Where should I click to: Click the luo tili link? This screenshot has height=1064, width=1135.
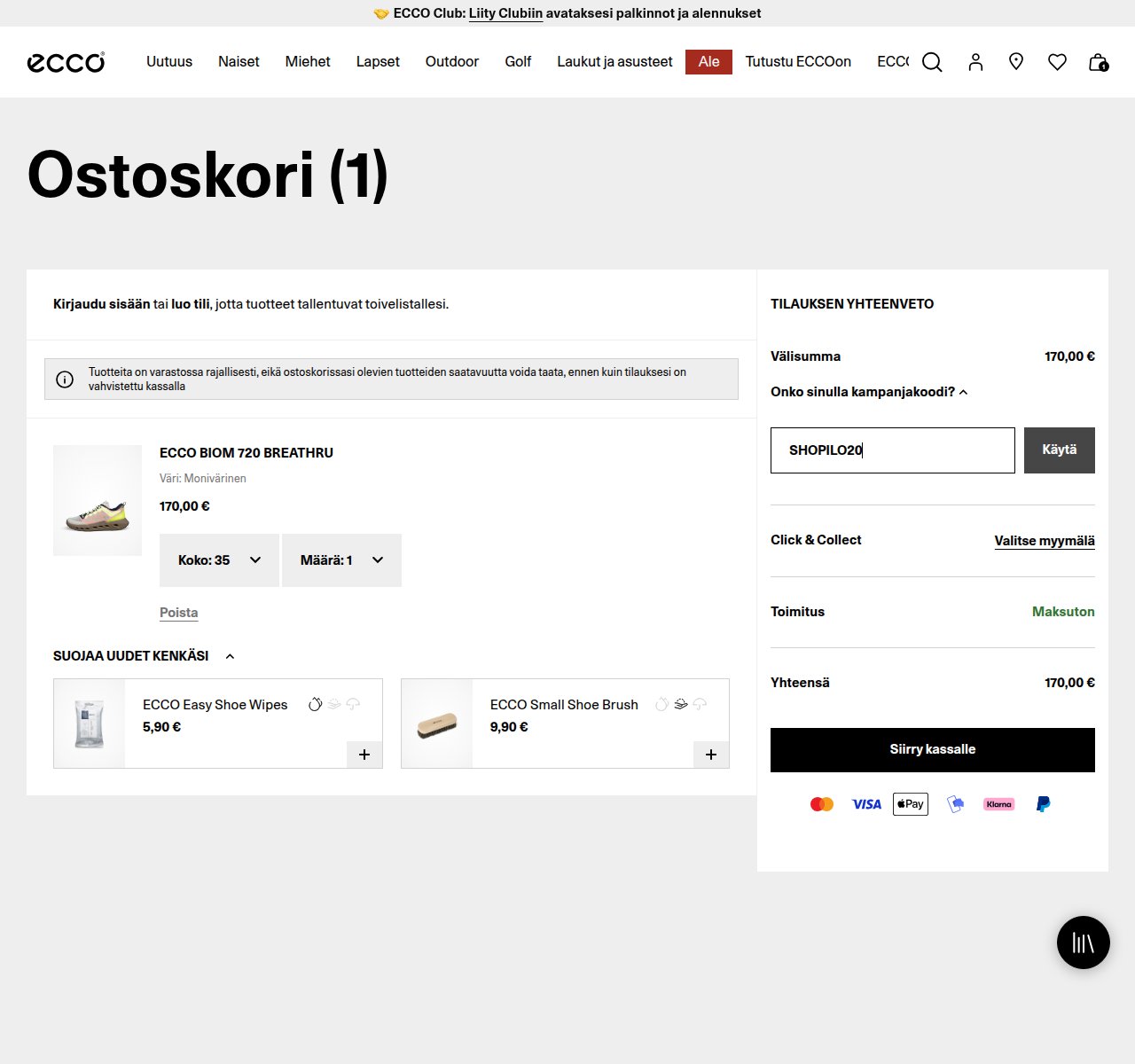190,304
